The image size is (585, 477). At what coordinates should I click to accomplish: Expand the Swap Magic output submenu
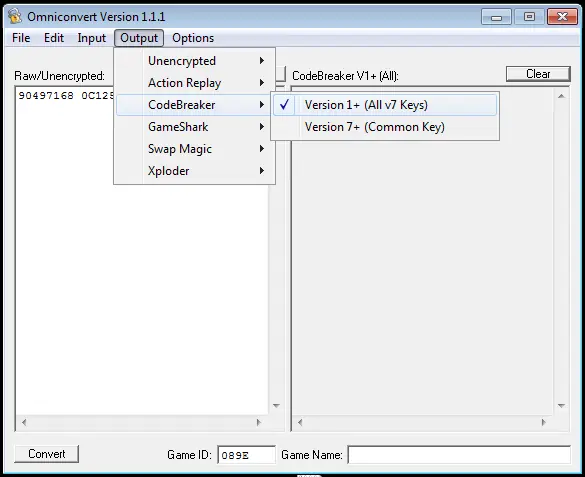coord(195,149)
